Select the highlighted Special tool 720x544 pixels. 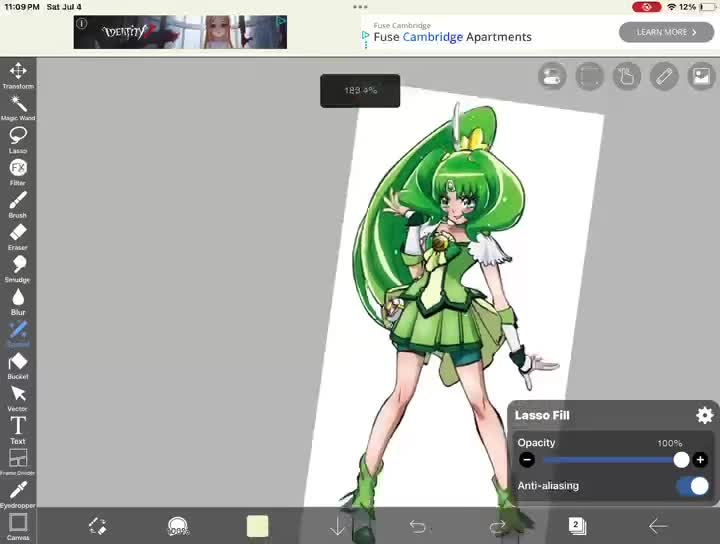point(18,334)
